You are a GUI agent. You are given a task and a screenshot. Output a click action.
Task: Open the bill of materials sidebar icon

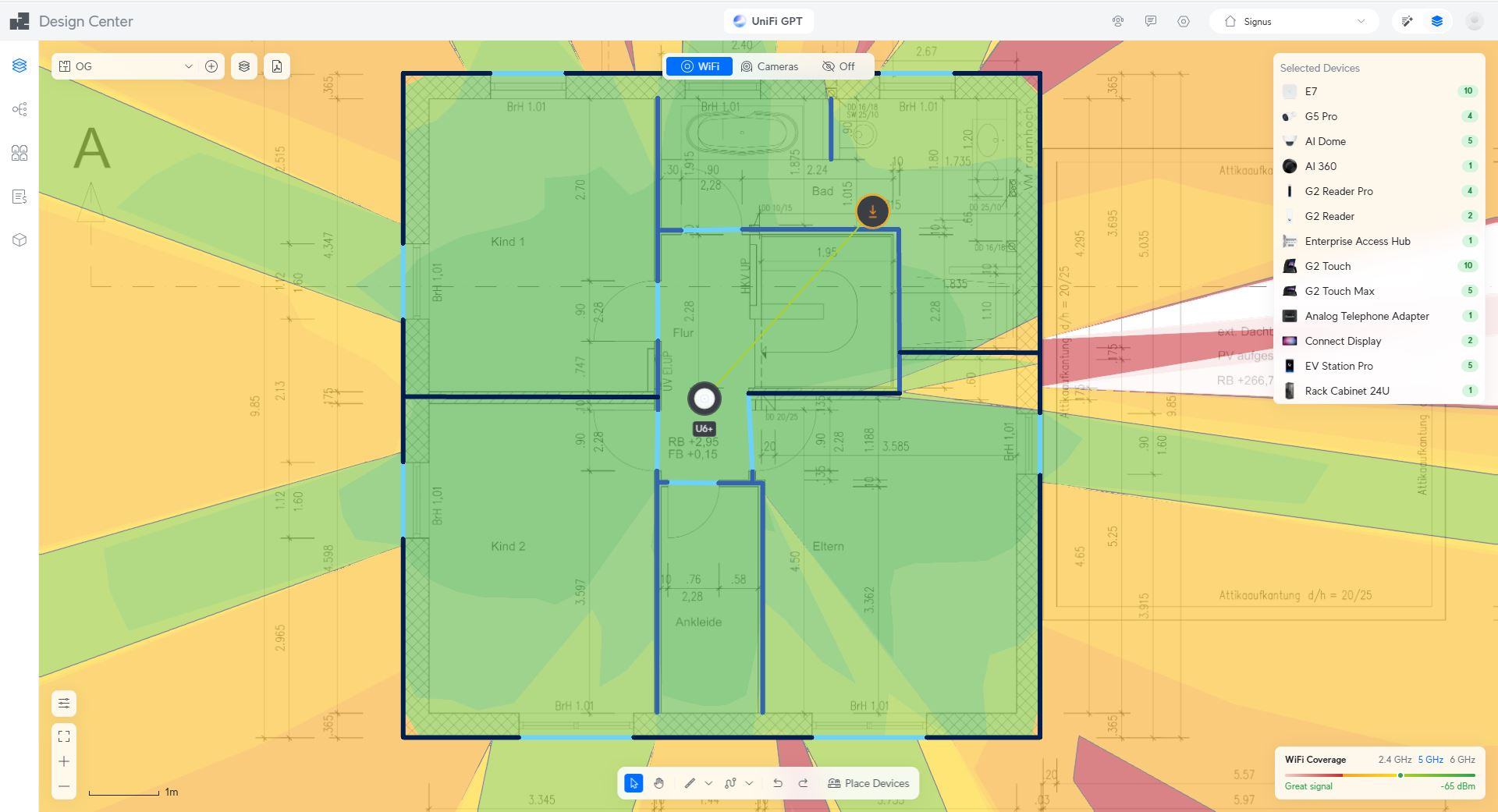pyautogui.click(x=20, y=197)
